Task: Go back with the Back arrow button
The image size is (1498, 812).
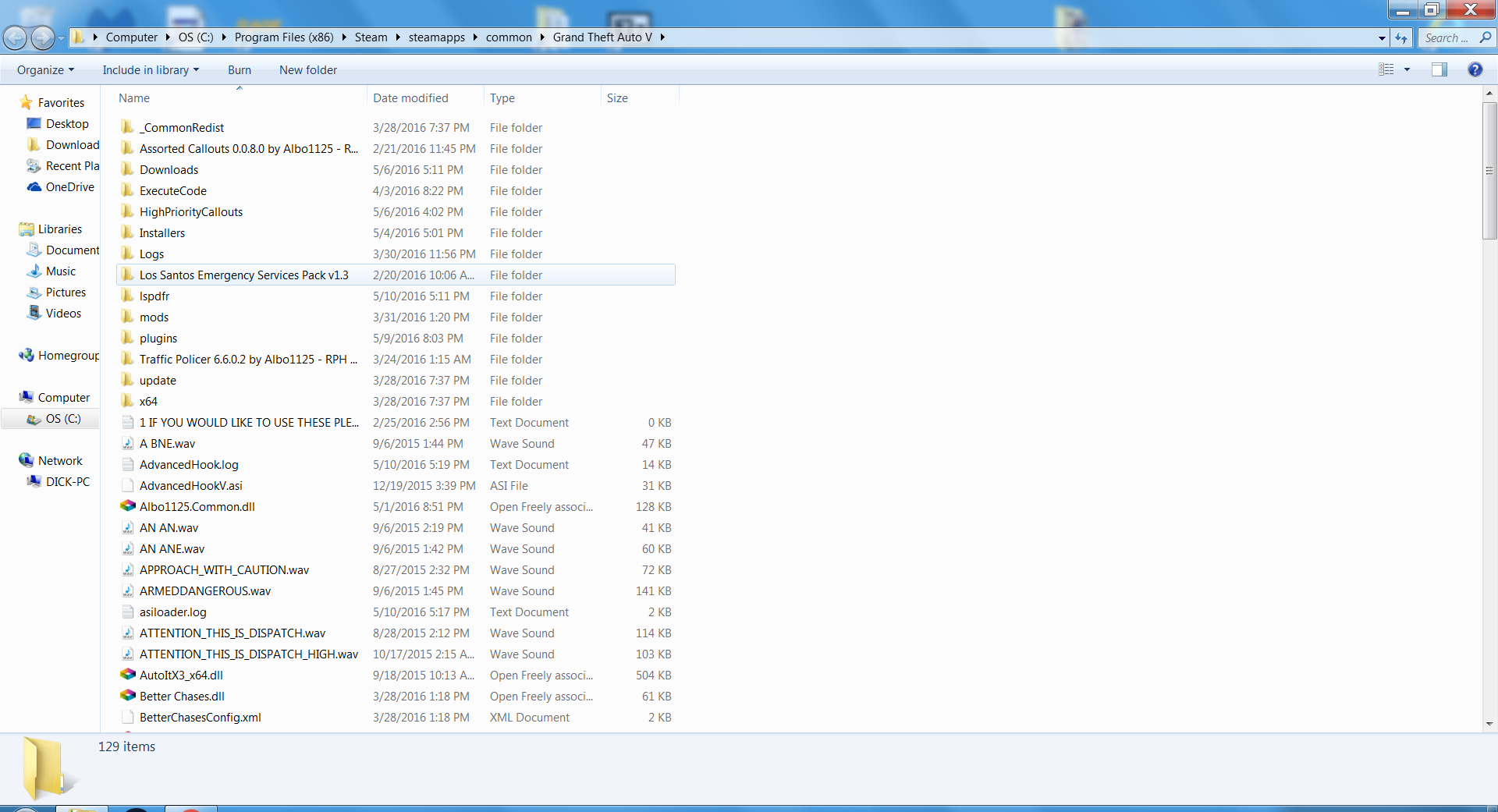Action: (15, 37)
